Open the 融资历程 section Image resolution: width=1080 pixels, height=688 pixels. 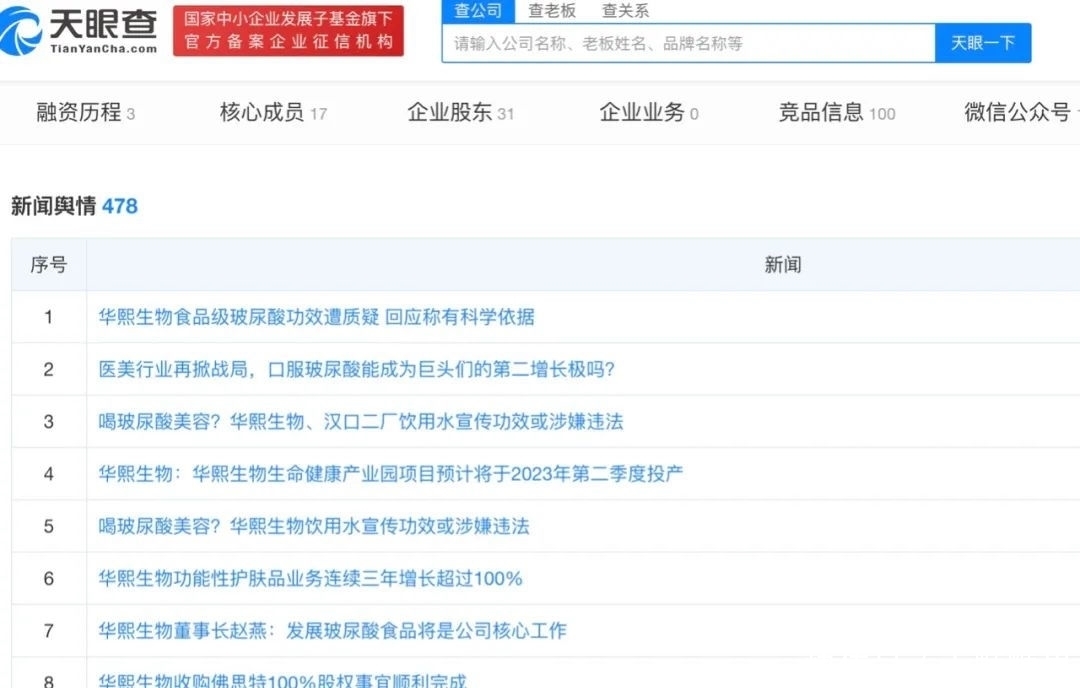80,113
